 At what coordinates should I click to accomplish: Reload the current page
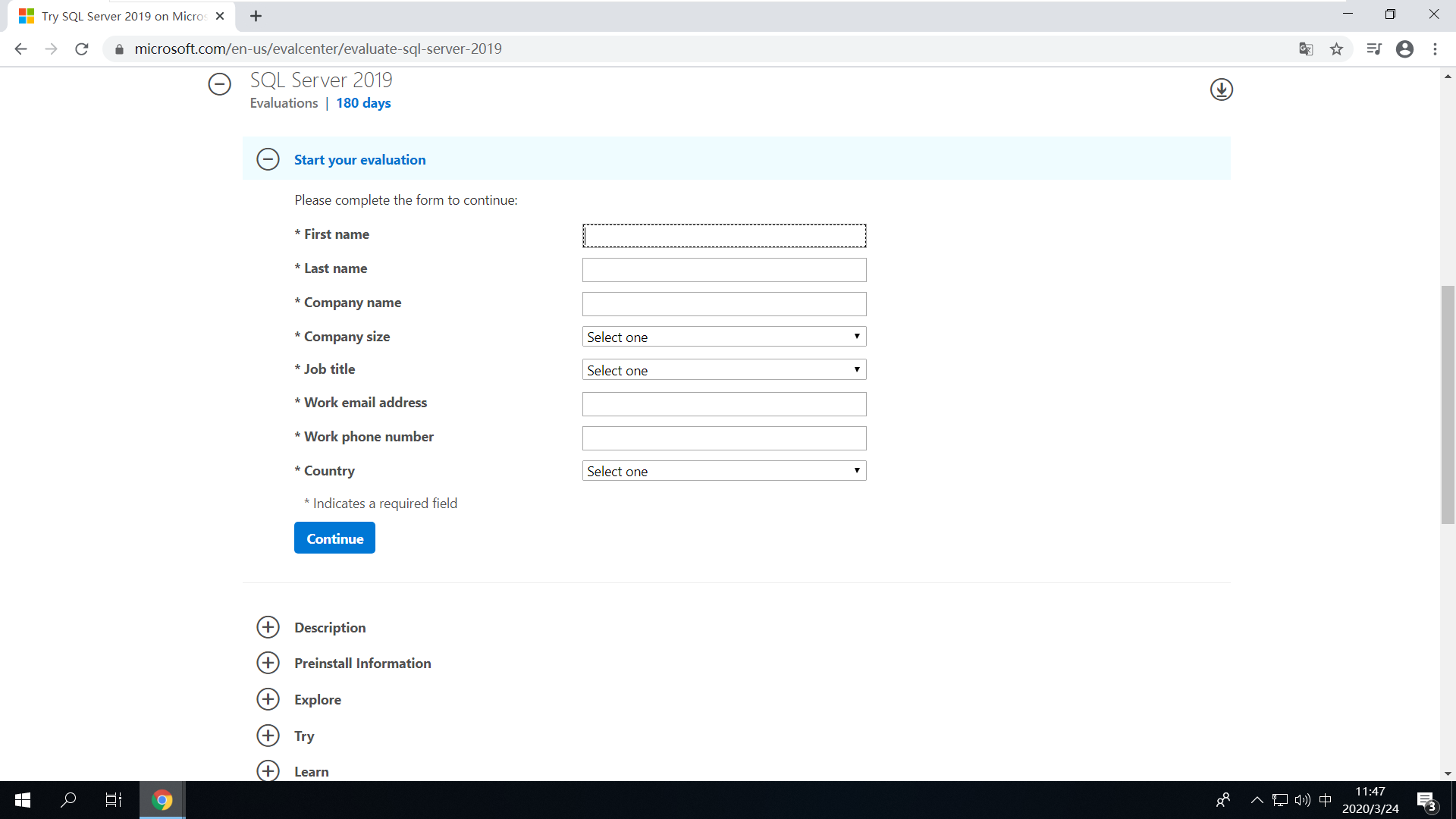pos(81,49)
